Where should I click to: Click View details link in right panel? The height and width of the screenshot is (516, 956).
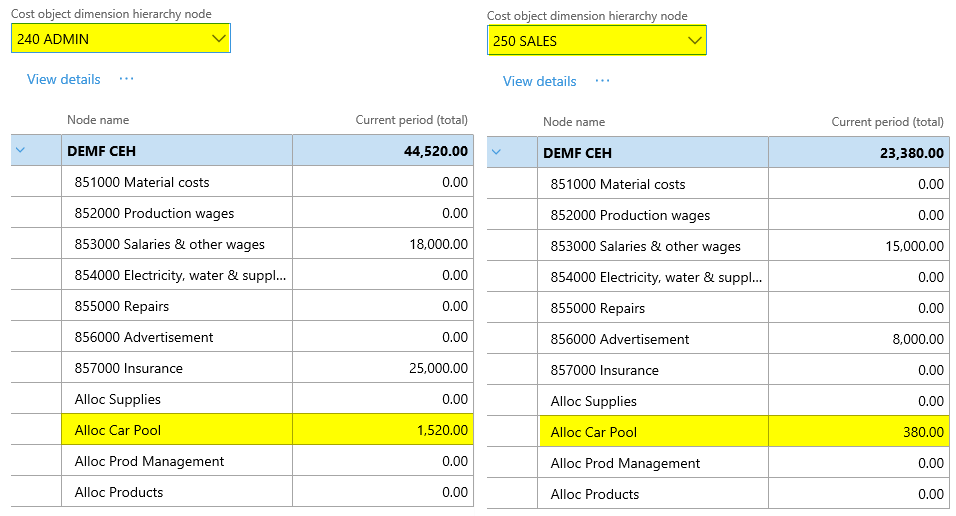click(x=539, y=81)
